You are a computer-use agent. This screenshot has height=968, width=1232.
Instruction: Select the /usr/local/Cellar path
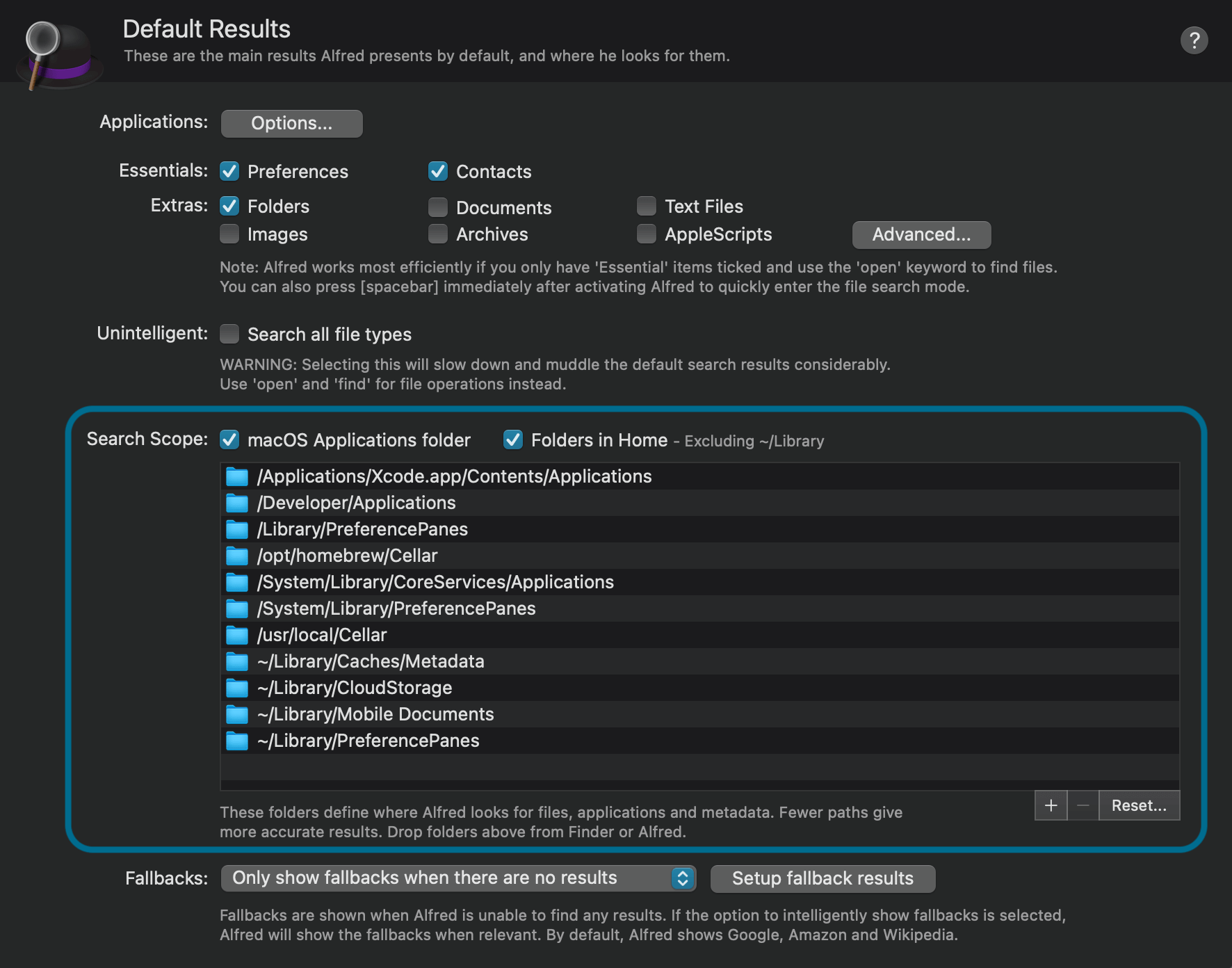(x=699, y=635)
